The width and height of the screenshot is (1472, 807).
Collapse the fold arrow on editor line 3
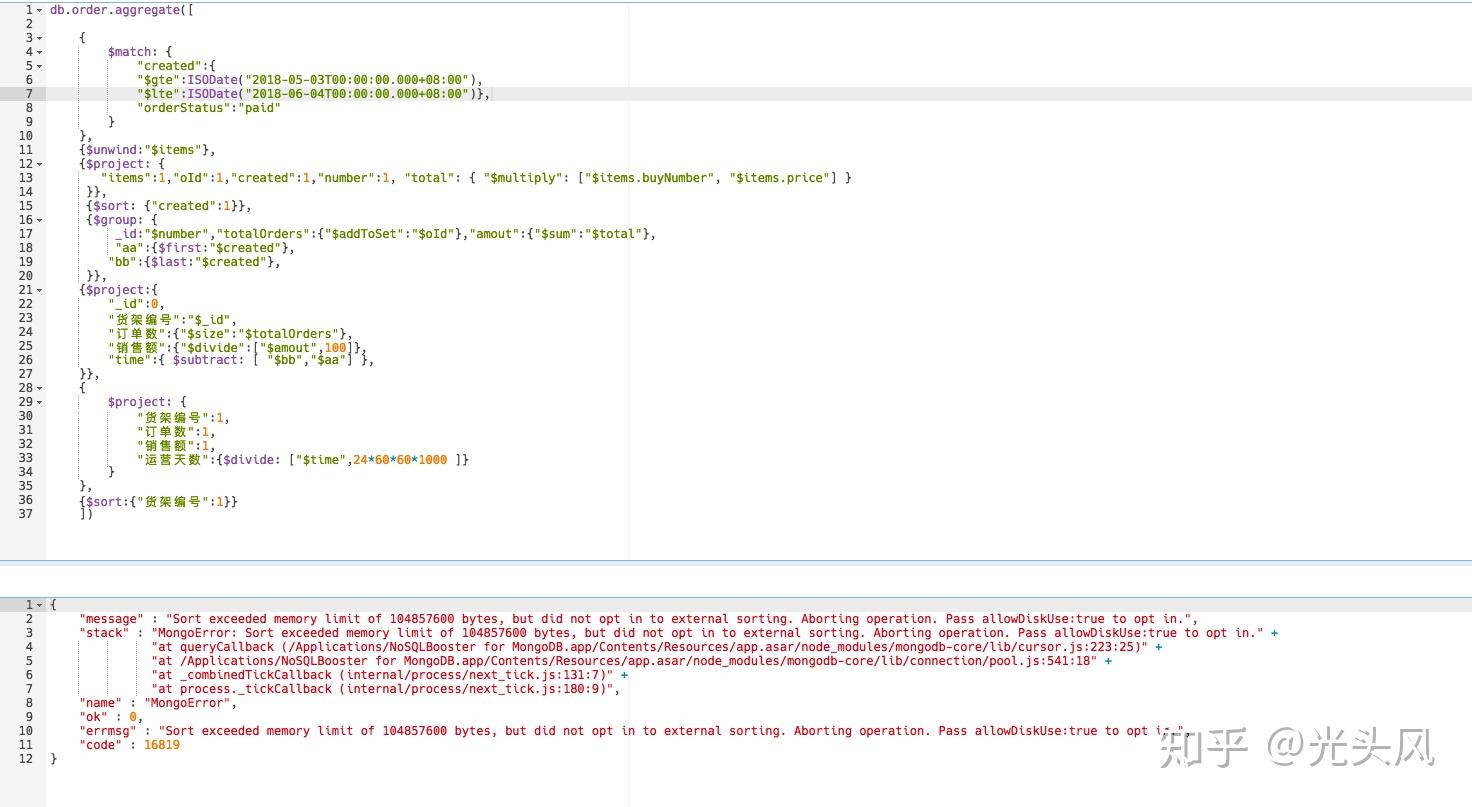40,38
